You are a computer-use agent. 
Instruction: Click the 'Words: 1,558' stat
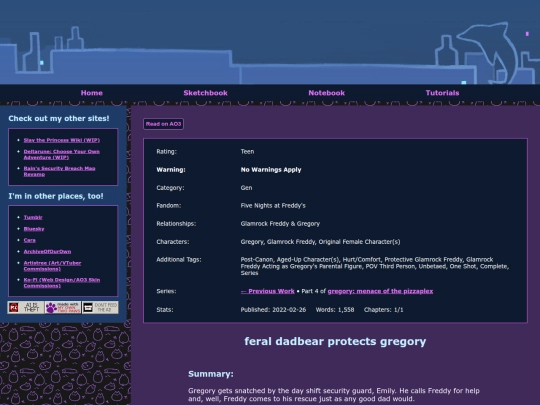[x=335, y=310]
